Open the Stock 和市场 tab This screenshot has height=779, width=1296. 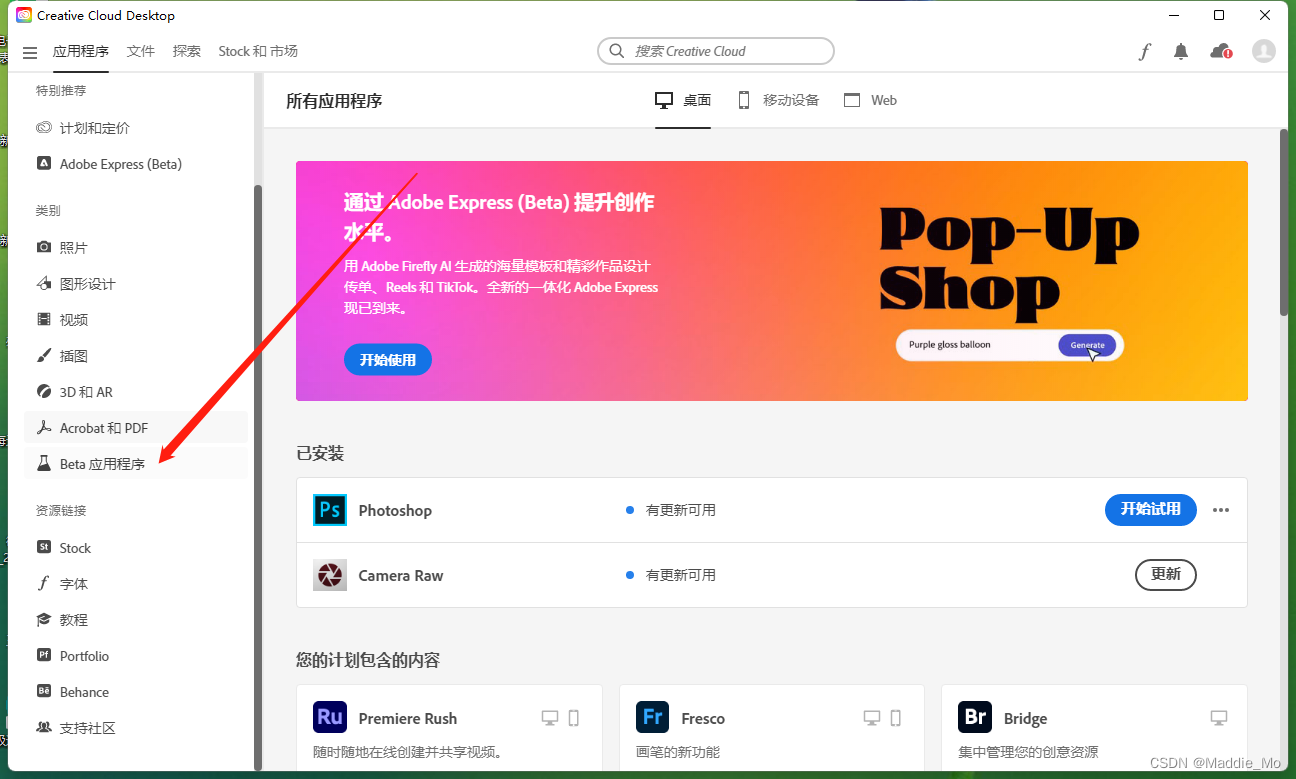tap(258, 51)
